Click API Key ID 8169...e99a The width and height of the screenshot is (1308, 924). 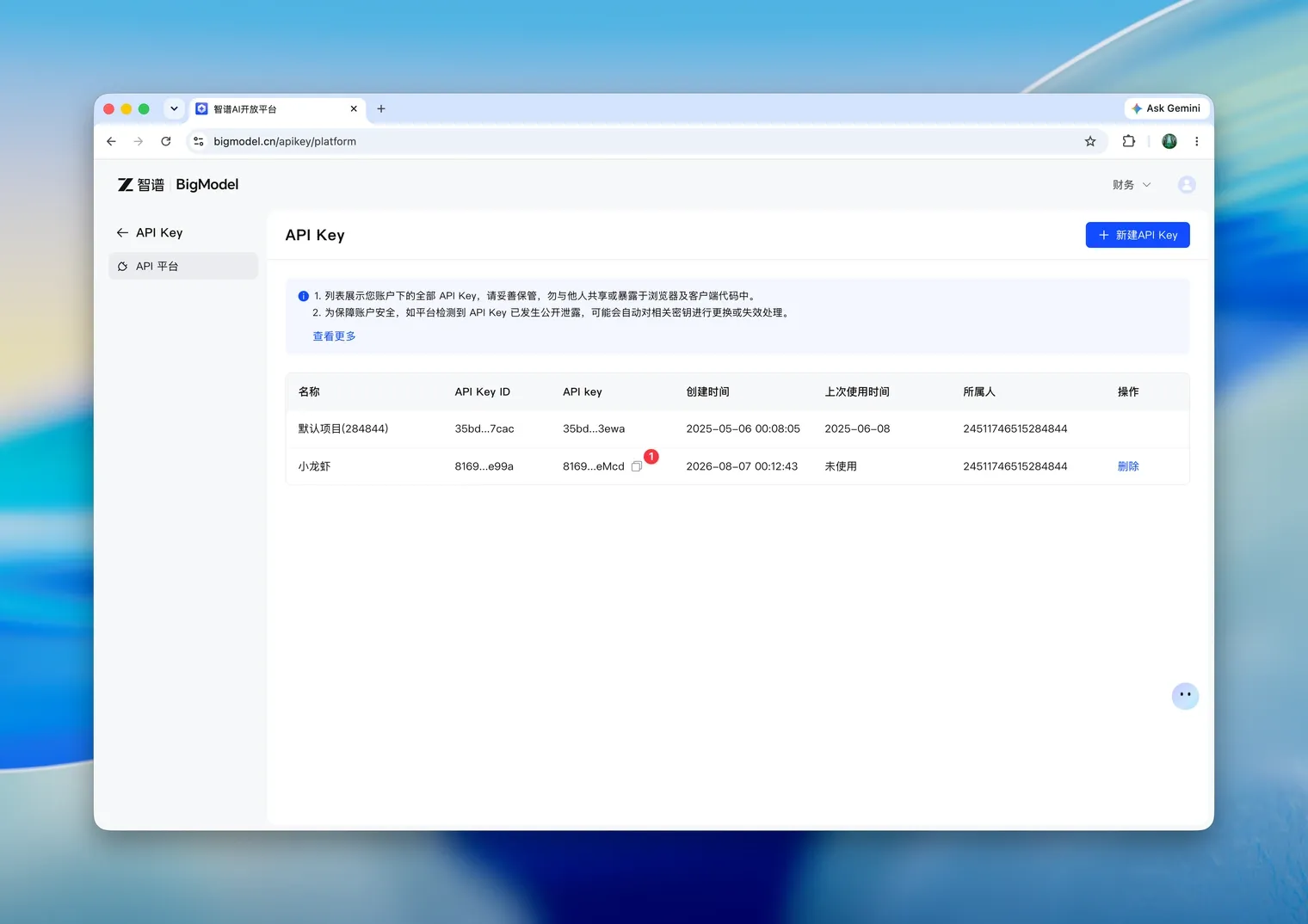484,466
